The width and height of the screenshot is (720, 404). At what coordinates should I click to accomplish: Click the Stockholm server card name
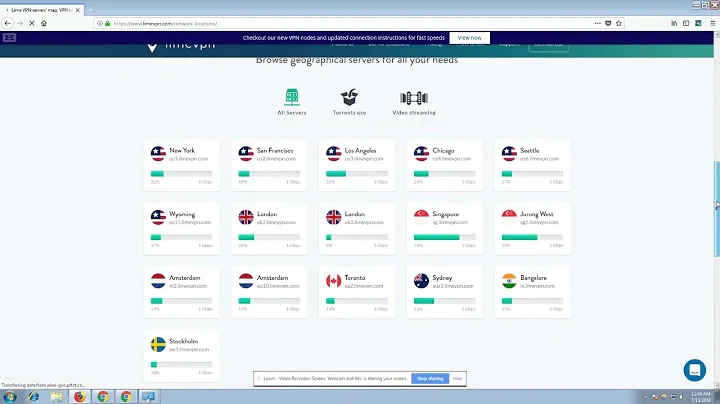(184, 341)
